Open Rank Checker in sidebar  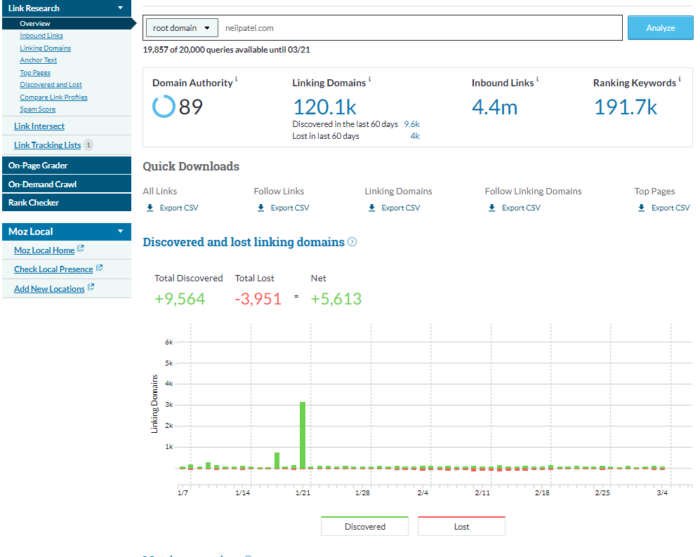[x=33, y=202]
